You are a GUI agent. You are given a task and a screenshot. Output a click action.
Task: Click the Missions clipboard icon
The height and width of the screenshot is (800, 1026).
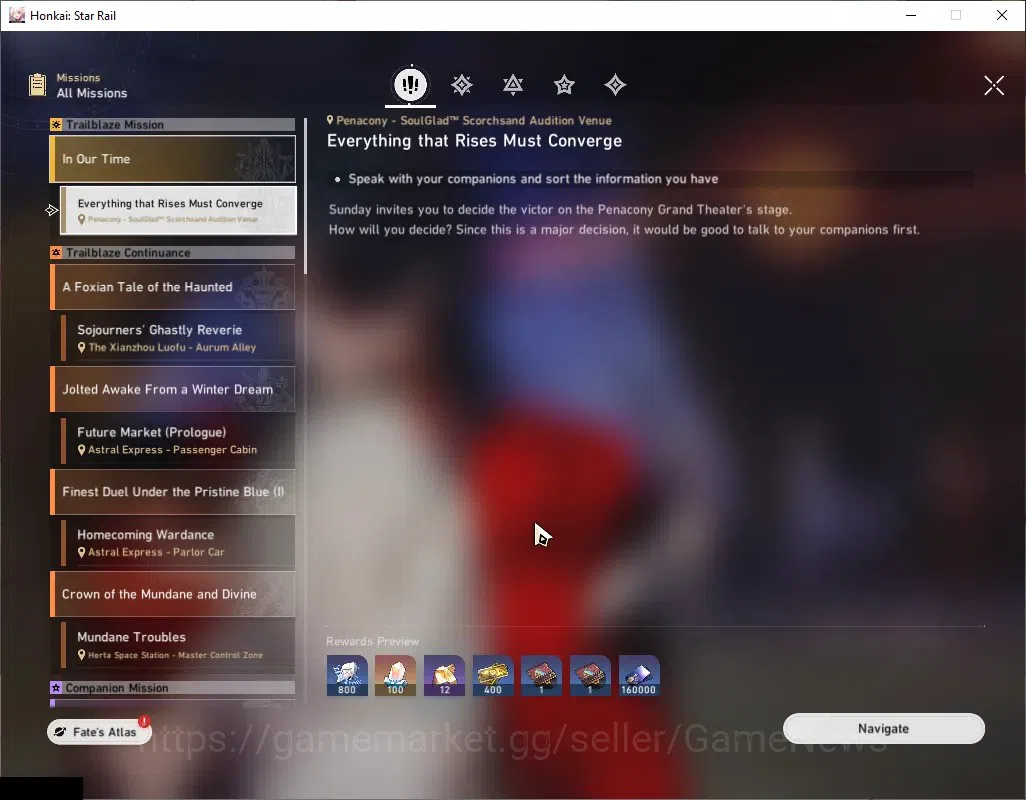tap(38, 85)
